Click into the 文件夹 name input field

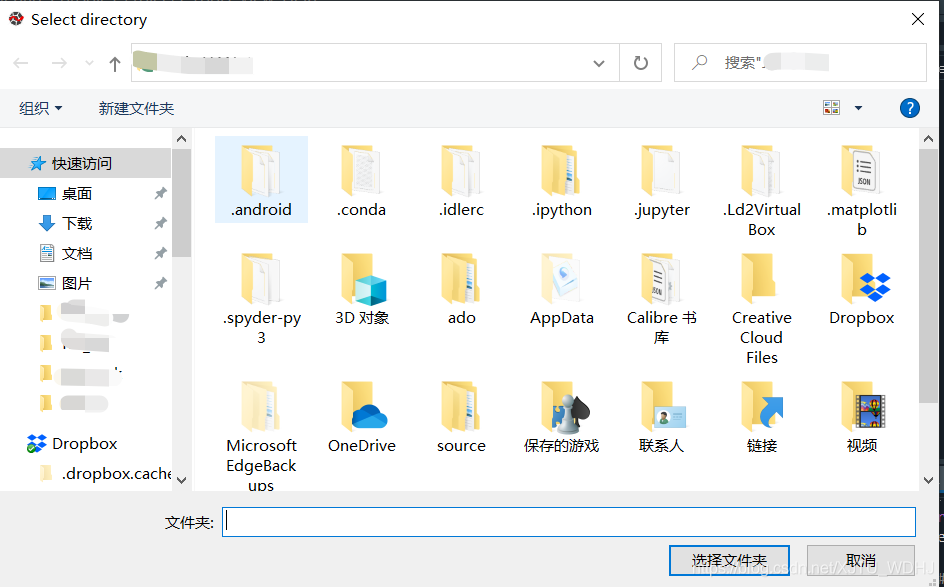point(568,521)
